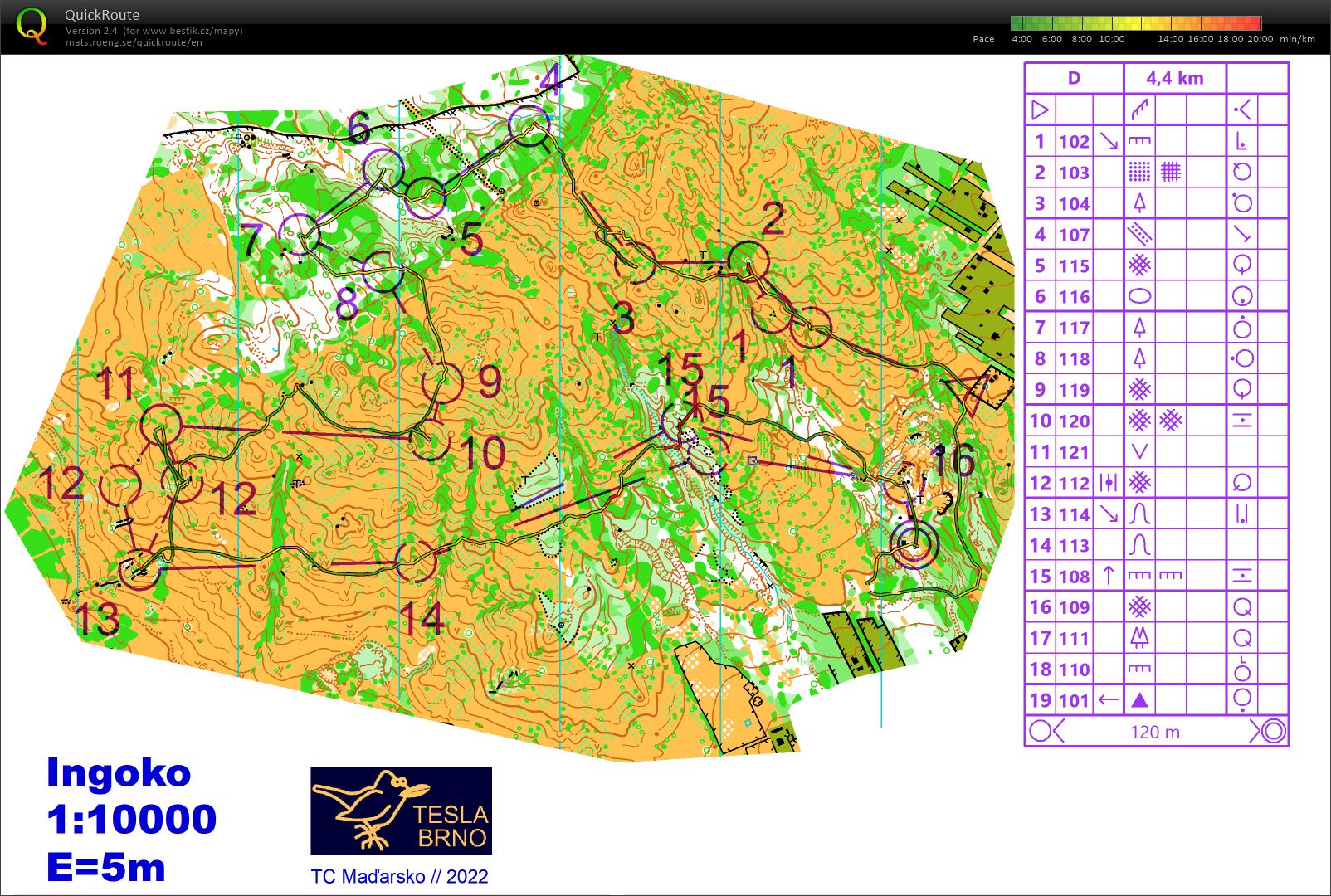Select control circle 9 on the map

pyautogui.click(x=442, y=382)
